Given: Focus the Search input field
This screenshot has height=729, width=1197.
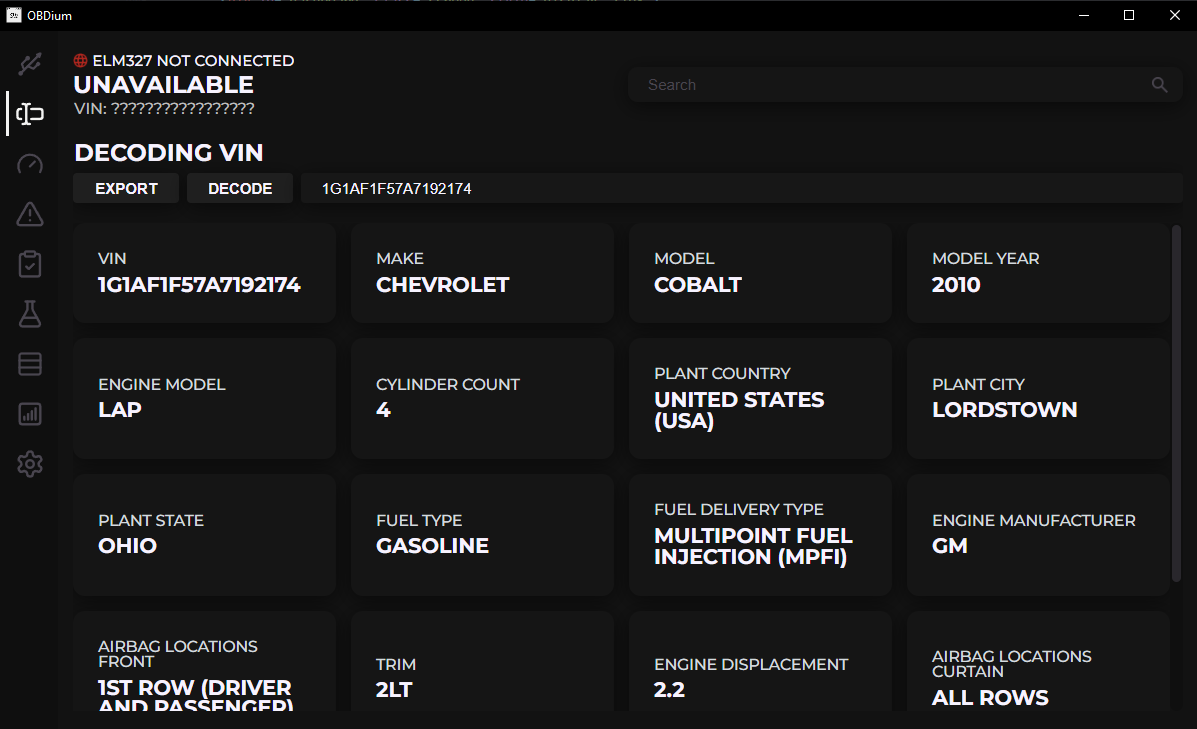Looking at the screenshot, I should tap(905, 85).
